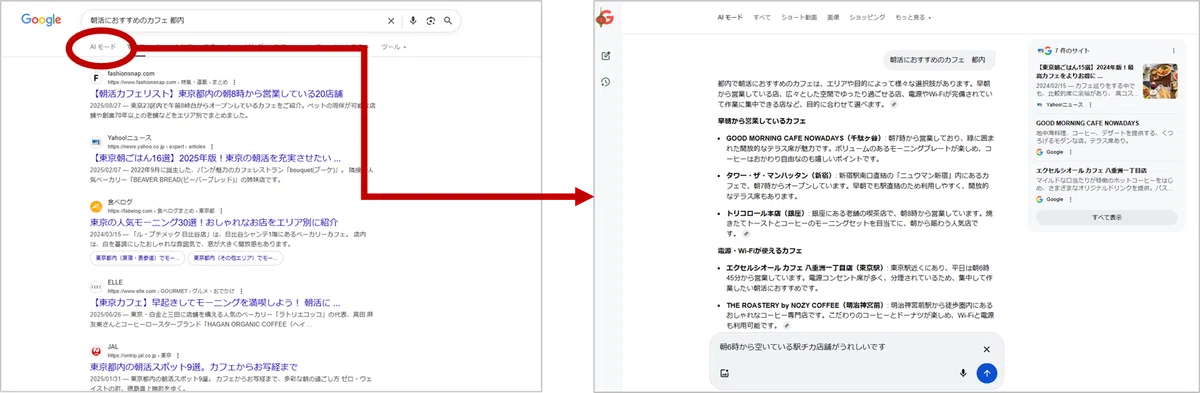The width and height of the screenshot is (1200, 393).
Task: Start a new chat with edit icon
Action: (605, 55)
